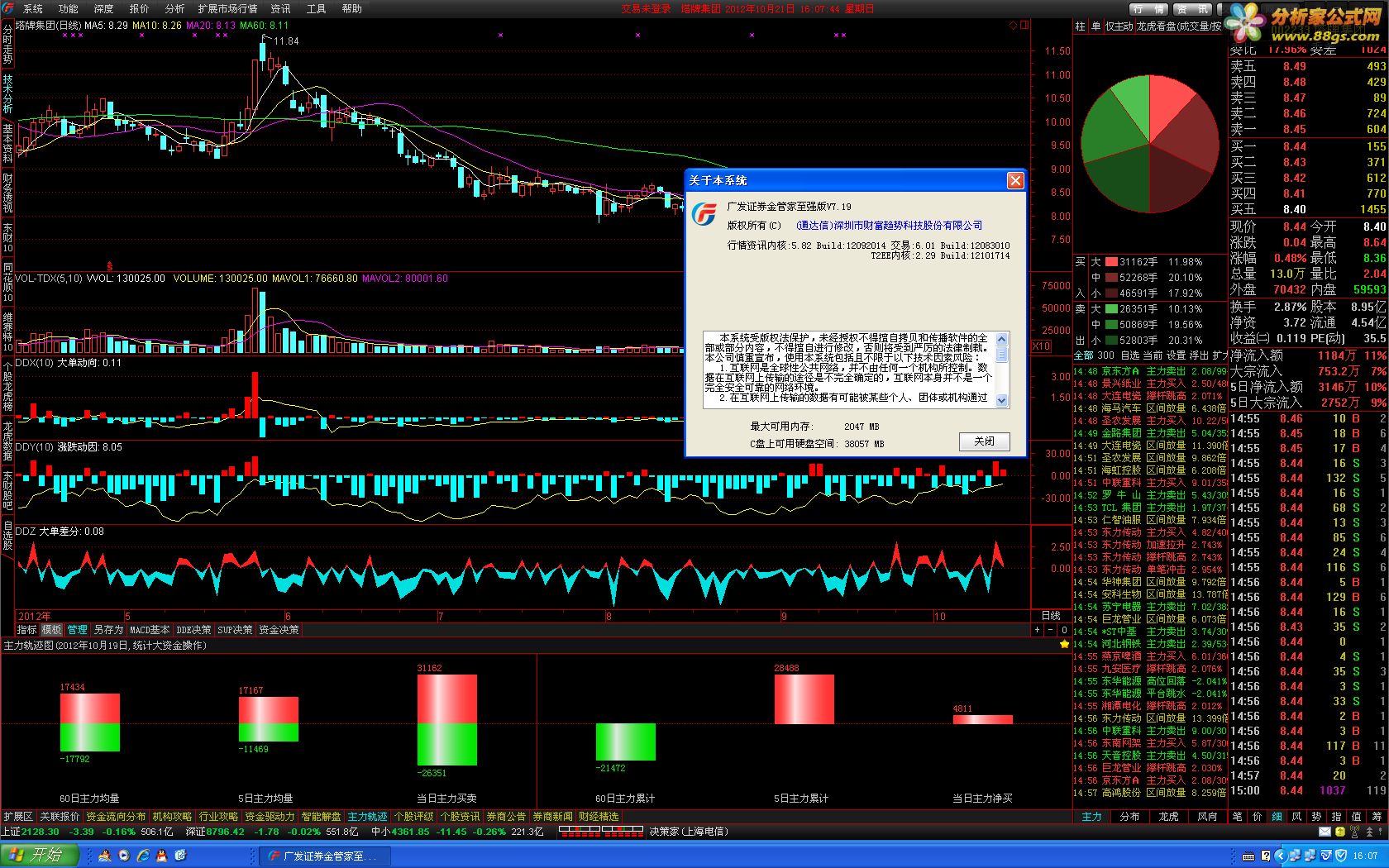The image size is (1389, 868).
Task: Click the first penguin quick launch icon
Action: (105, 855)
